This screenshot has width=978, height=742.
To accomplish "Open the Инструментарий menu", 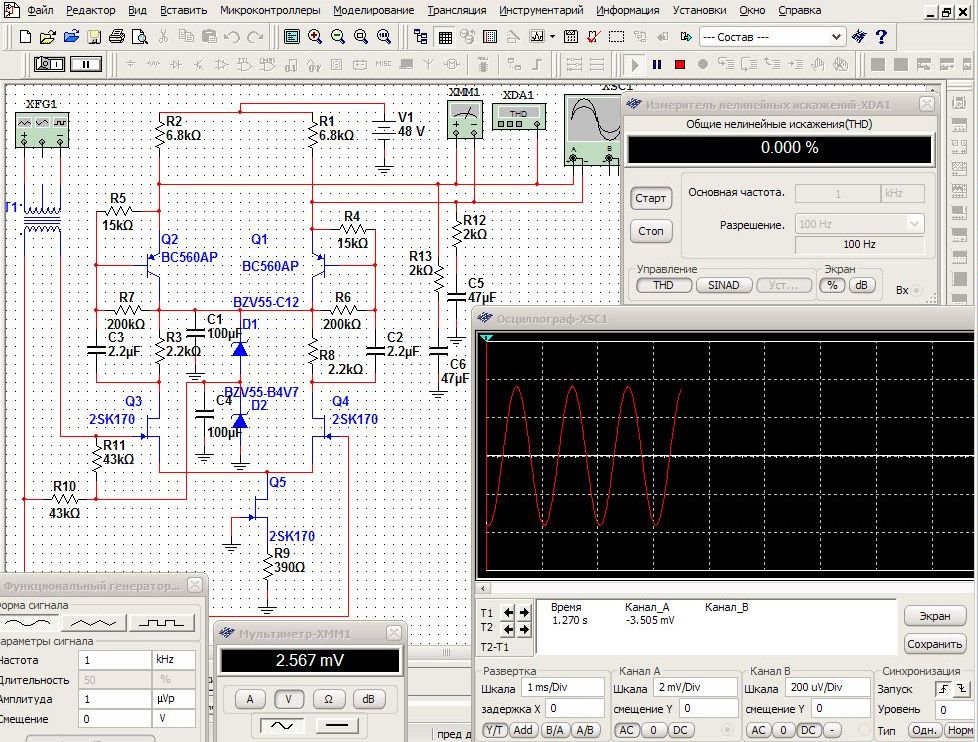I will click(541, 10).
